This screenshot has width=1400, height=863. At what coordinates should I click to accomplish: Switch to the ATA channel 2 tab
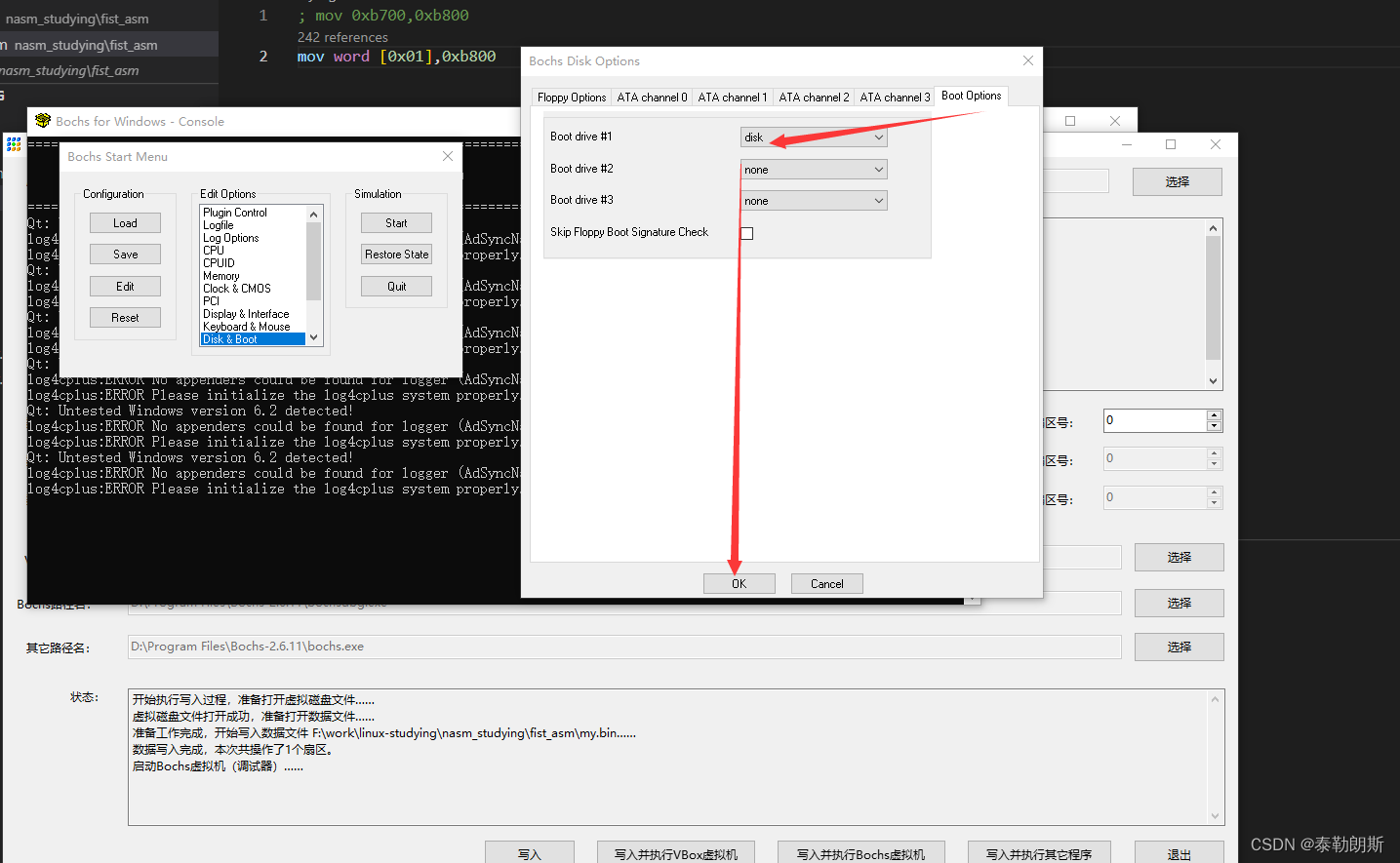click(x=814, y=98)
